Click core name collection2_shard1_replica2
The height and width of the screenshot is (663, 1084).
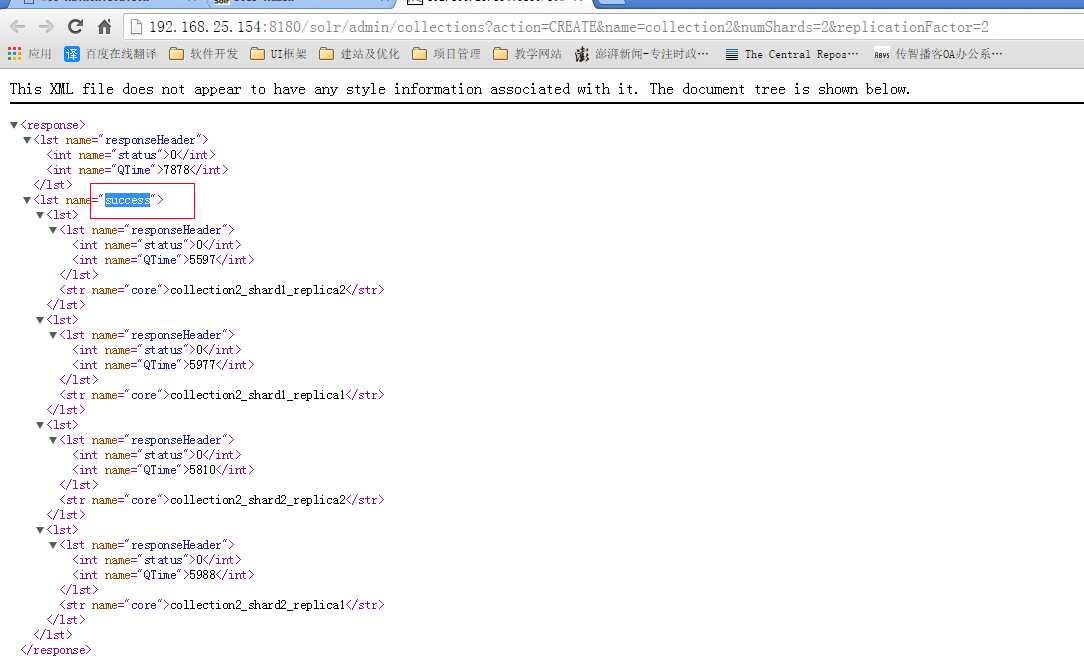[x=257, y=290]
